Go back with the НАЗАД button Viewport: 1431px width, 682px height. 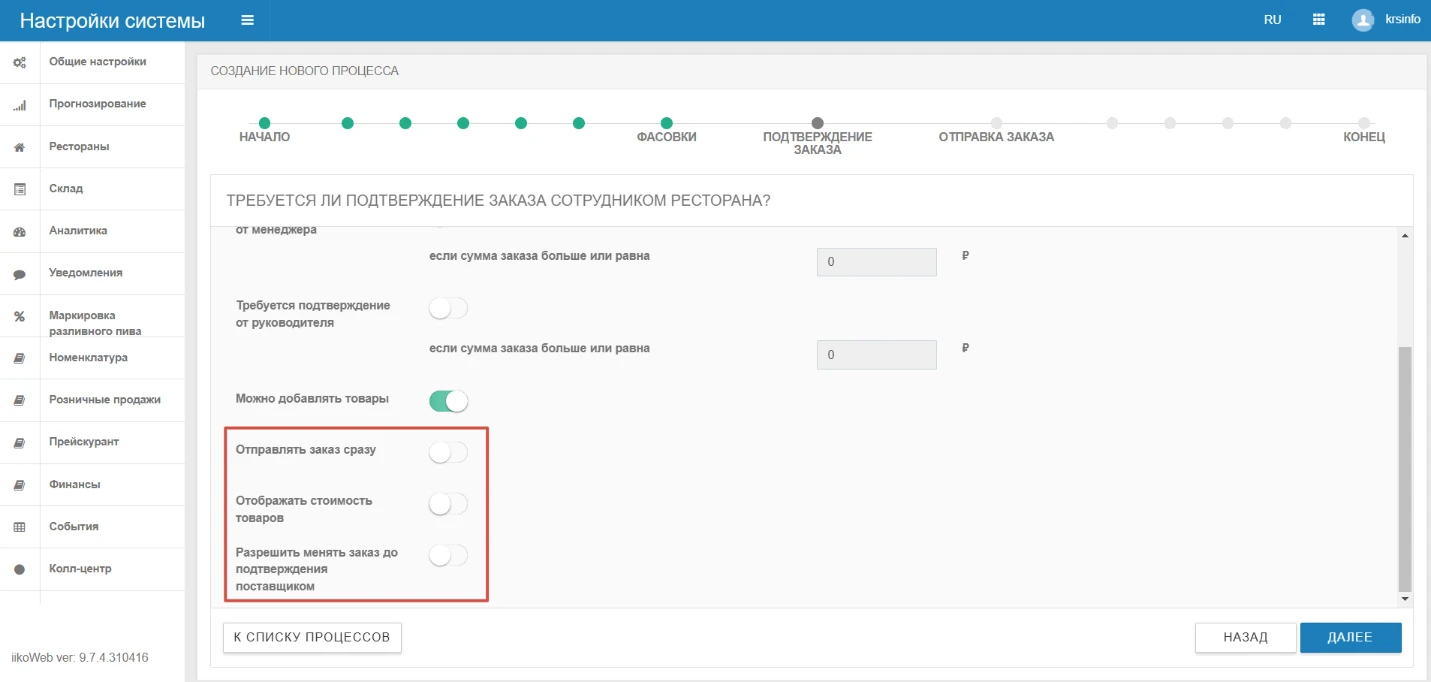click(x=1245, y=637)
